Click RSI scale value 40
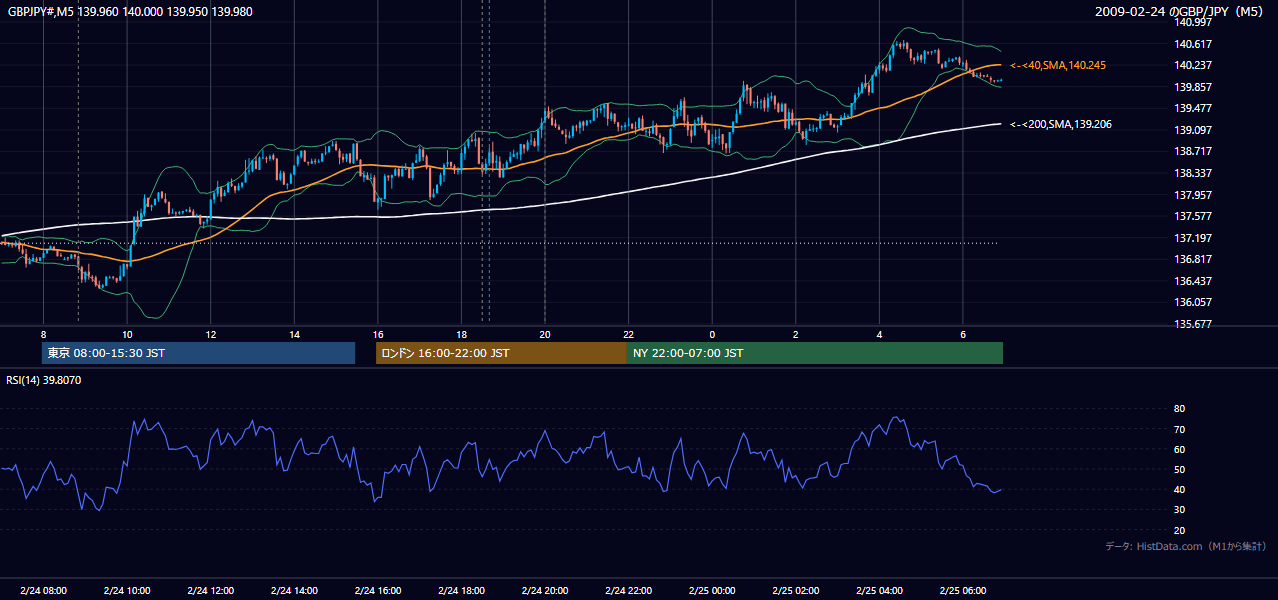 (x=1180, y=490)
